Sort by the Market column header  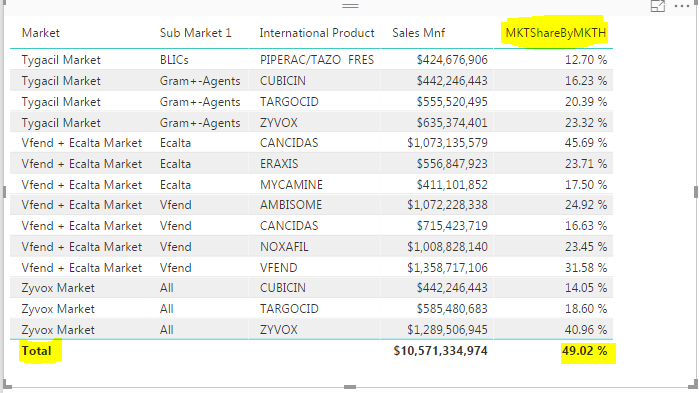[41, 33]
